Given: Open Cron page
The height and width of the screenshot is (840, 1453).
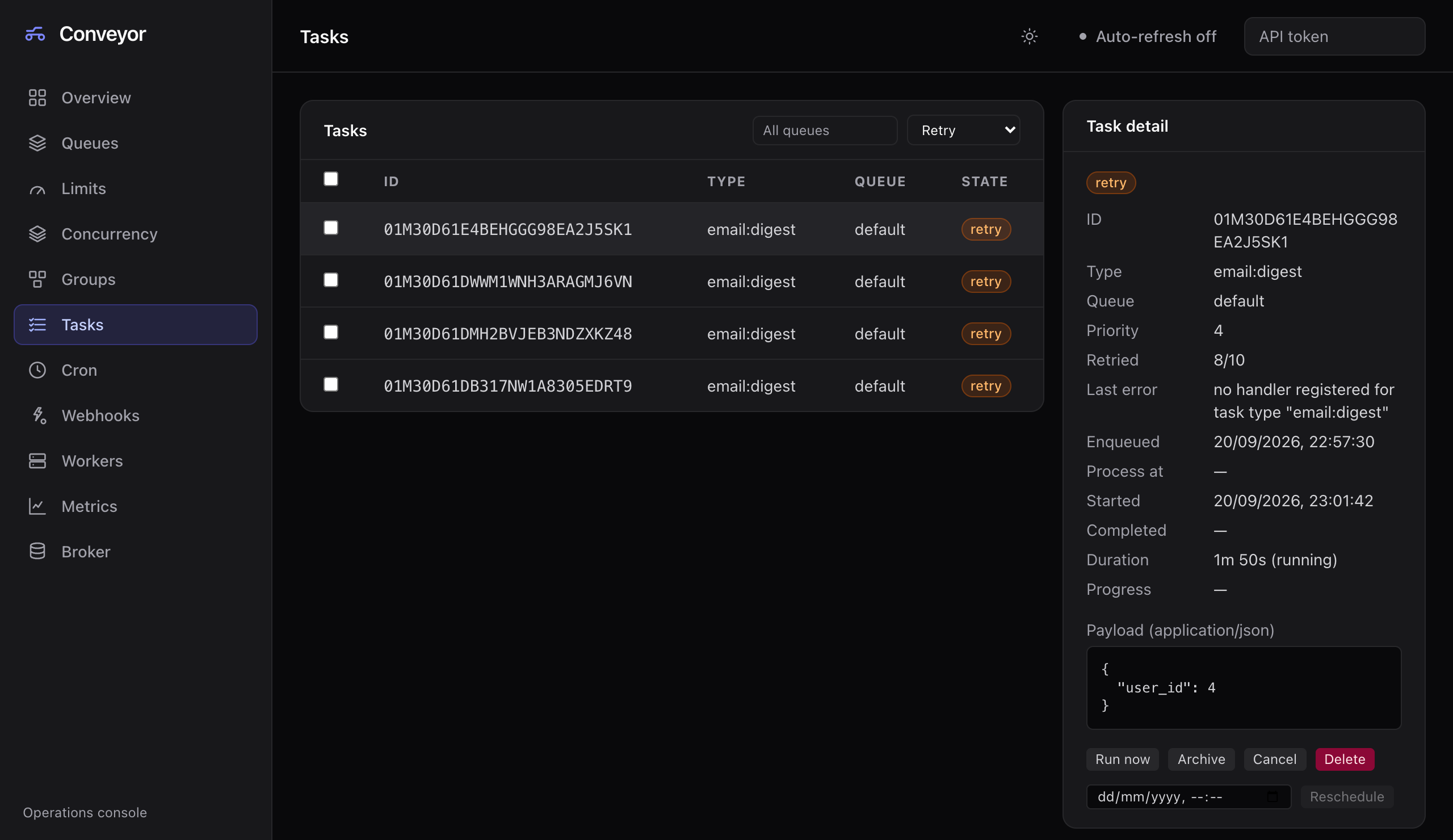Looking at the screenshot, I should pos(136,370).
